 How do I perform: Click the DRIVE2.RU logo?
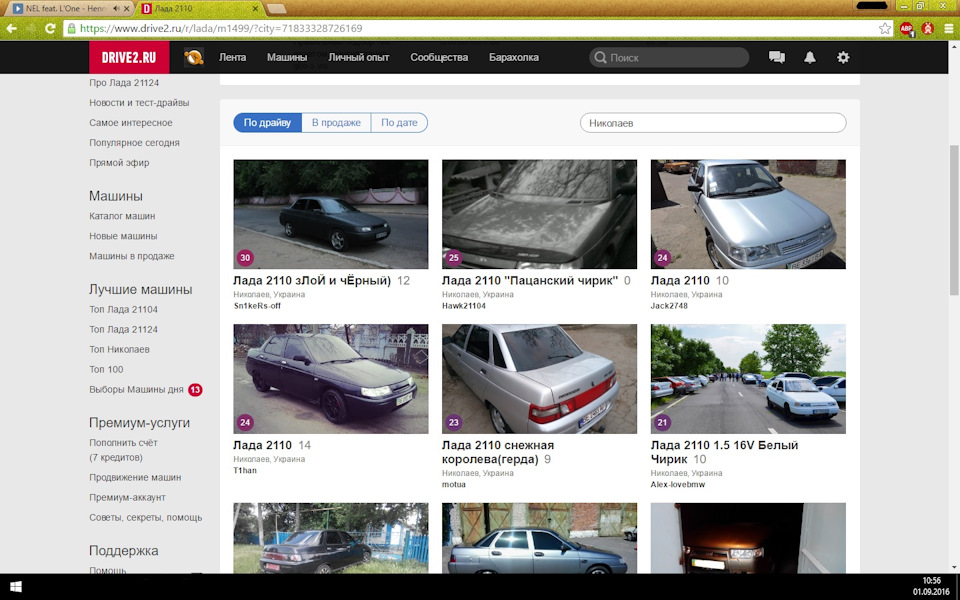click(x=129, y=58)
